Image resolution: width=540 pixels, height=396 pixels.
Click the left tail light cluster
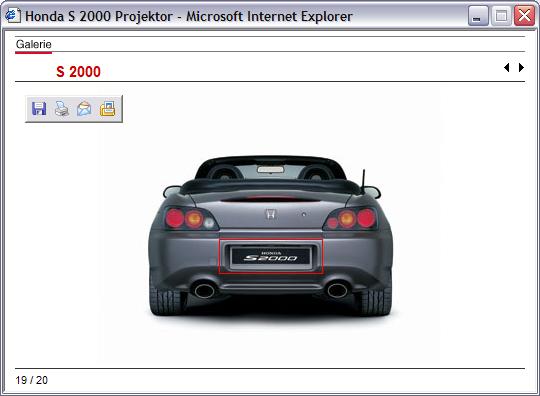tap(190, 219)
